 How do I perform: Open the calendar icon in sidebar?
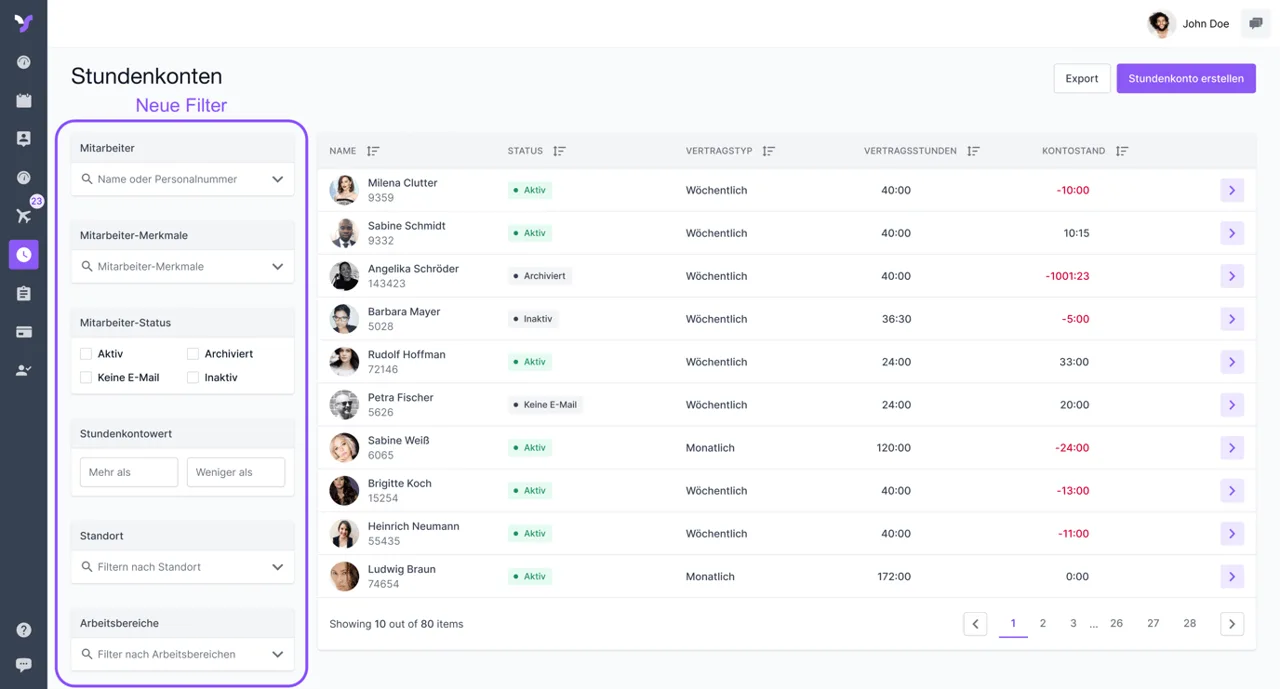point(24,101)
